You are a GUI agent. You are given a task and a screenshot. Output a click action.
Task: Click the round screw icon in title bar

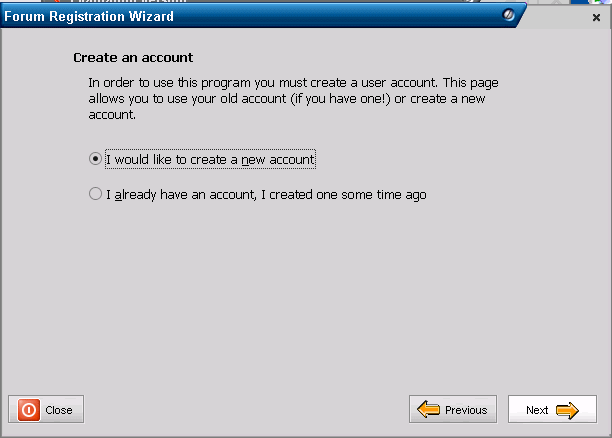[508, 15]
